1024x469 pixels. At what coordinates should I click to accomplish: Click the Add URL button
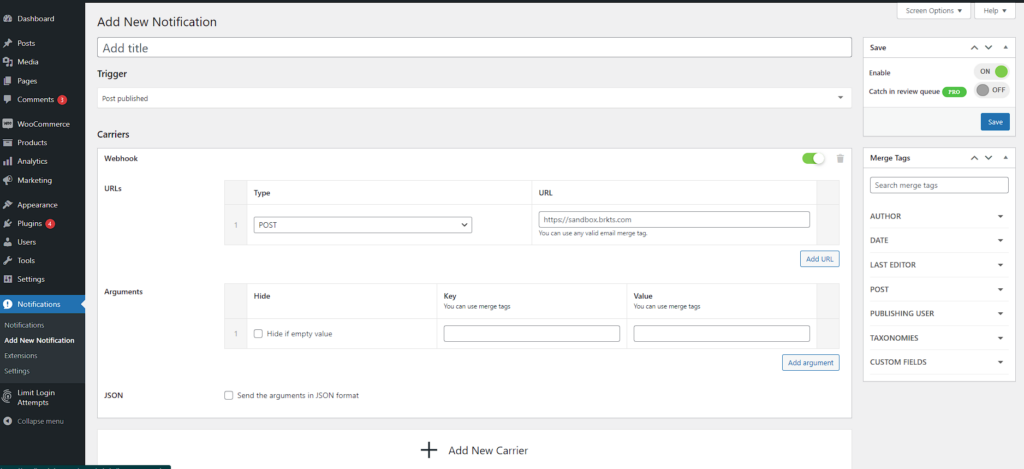pyautogui.click(x=820, y=259)
